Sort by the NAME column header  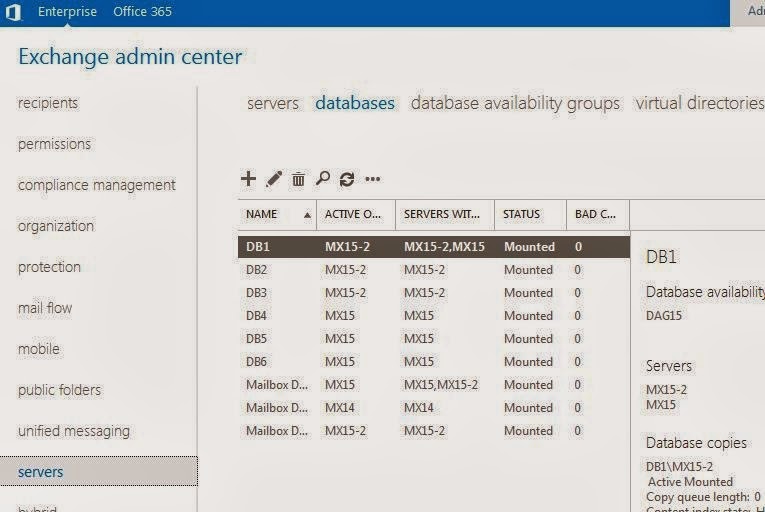pos(262,214)
